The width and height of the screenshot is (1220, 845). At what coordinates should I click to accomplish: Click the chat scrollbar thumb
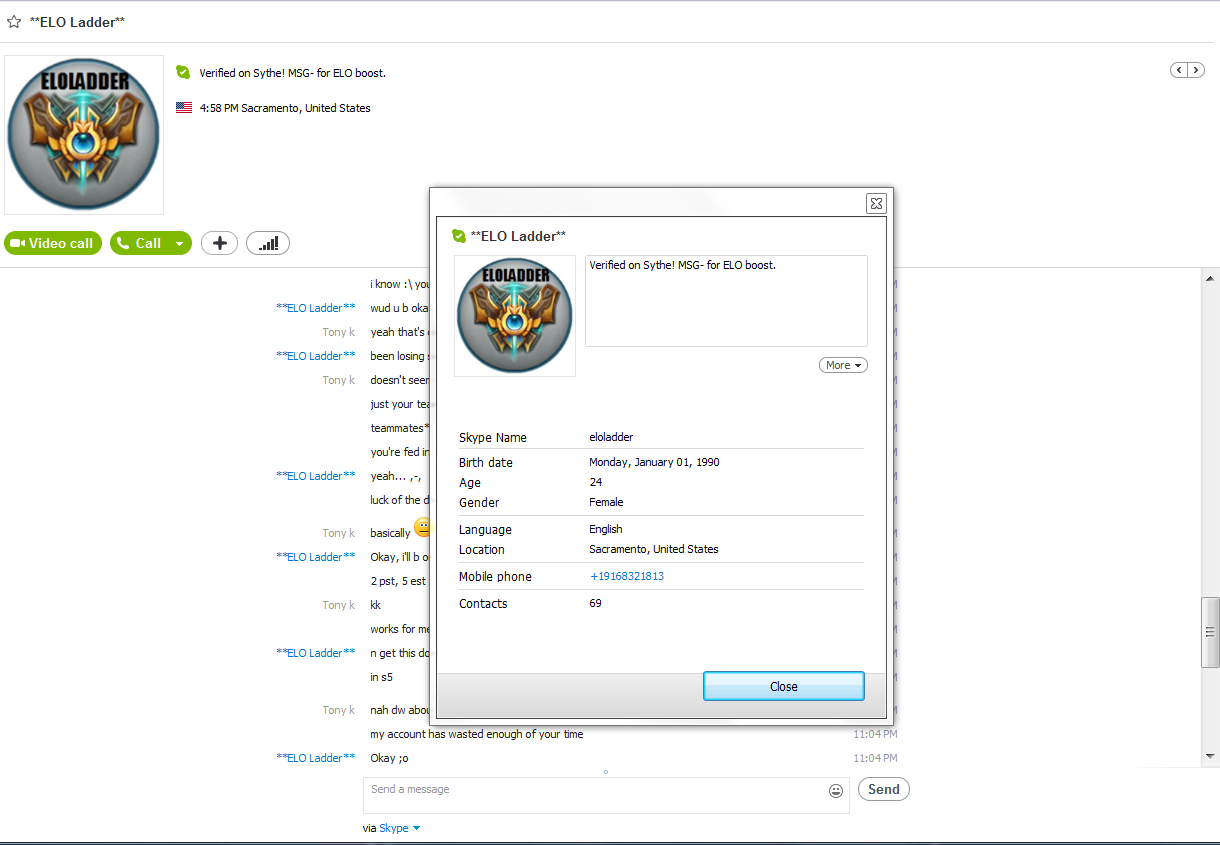[x=1210, y=632]
